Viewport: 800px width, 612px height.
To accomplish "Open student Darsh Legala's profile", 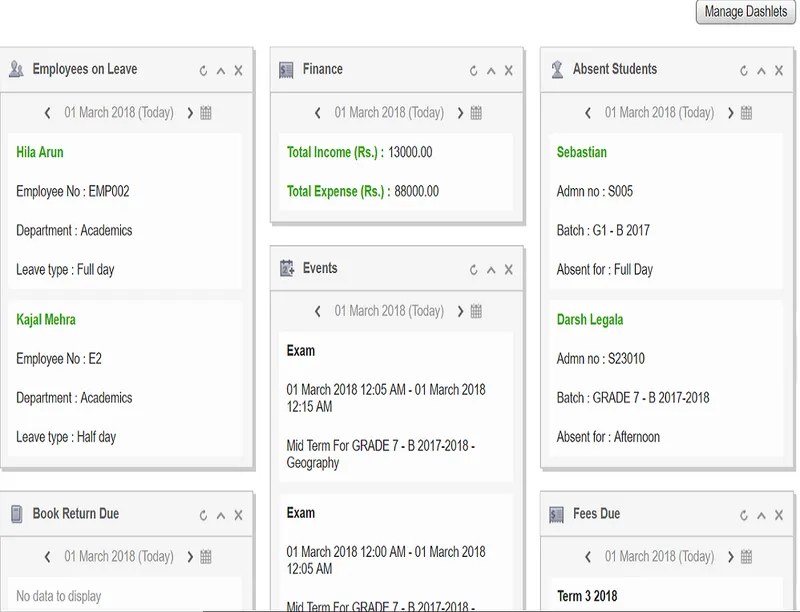I will point(590,319).
